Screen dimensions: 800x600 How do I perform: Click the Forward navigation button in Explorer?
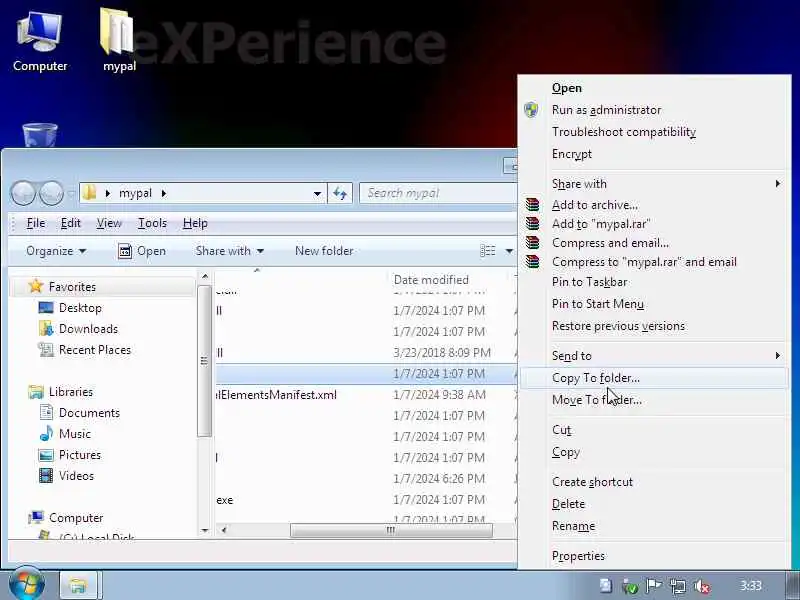click(x=51, y=193)
